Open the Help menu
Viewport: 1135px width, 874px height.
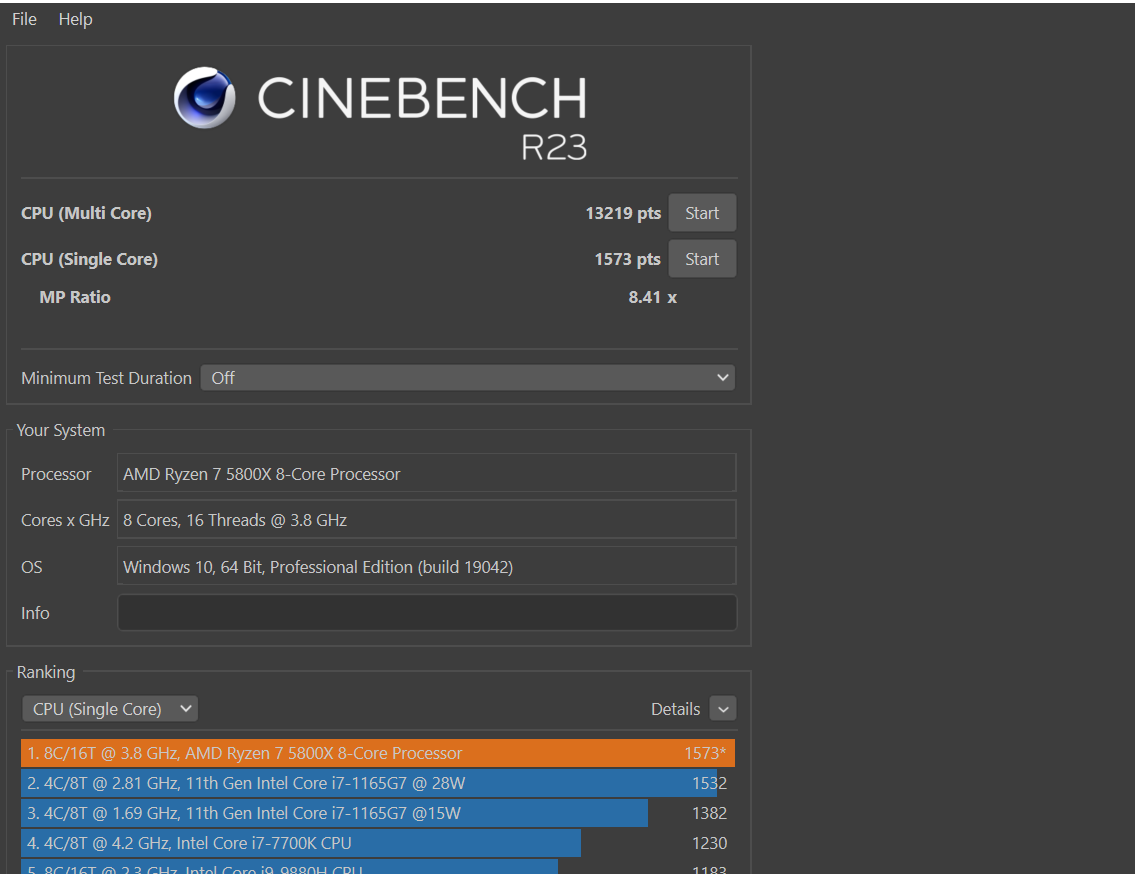coord(75,20)
